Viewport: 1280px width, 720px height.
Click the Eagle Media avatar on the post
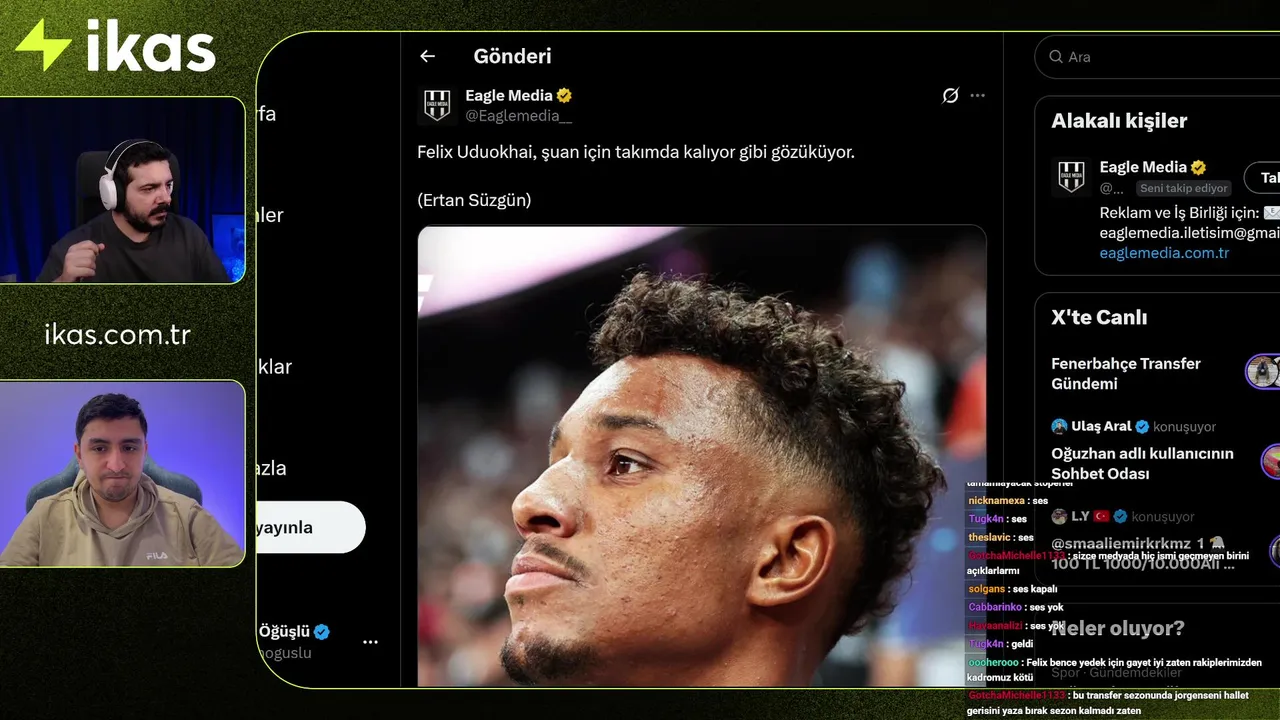[x=437, y=105]
